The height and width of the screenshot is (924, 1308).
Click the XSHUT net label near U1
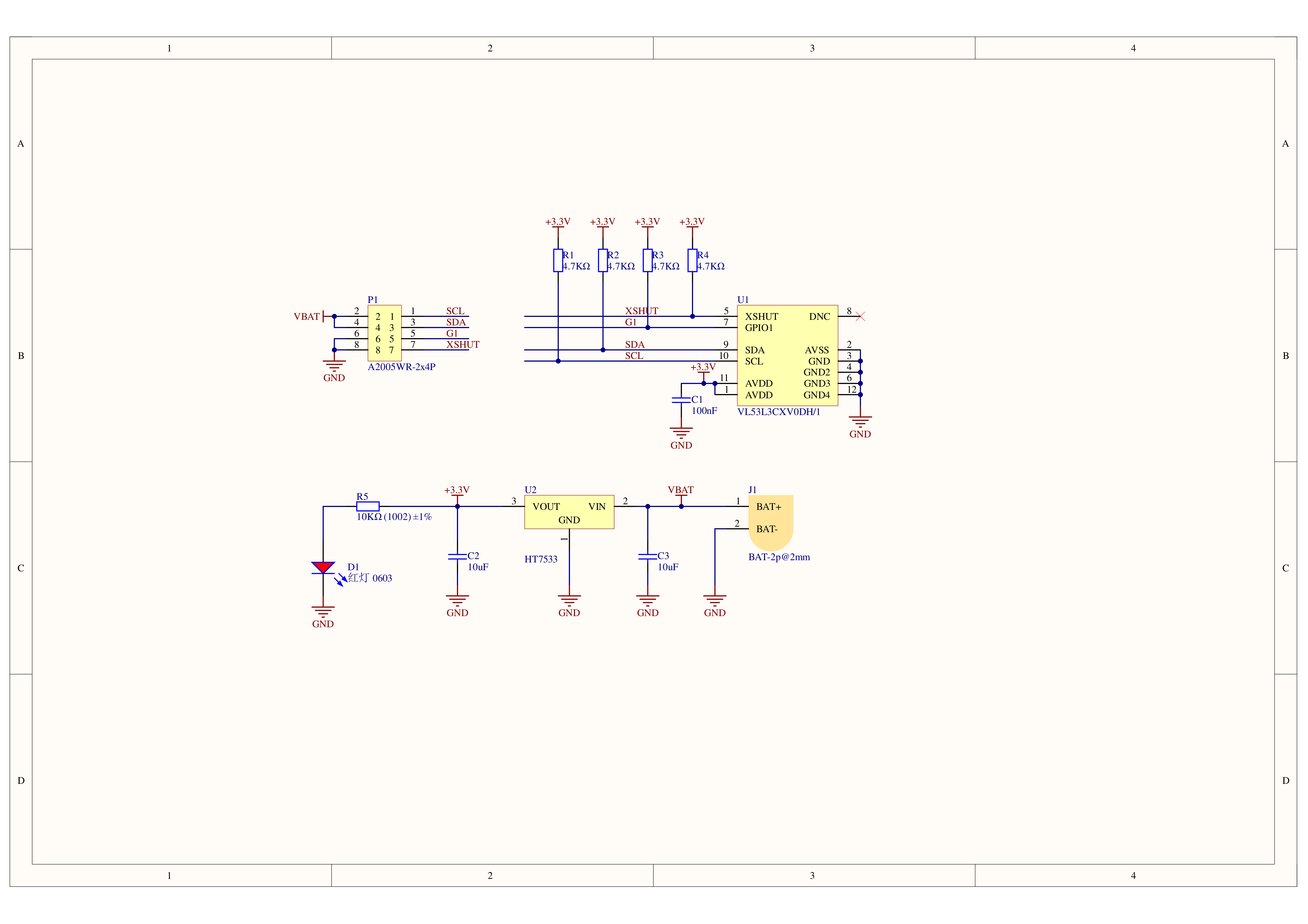click(x=641, y=311)
